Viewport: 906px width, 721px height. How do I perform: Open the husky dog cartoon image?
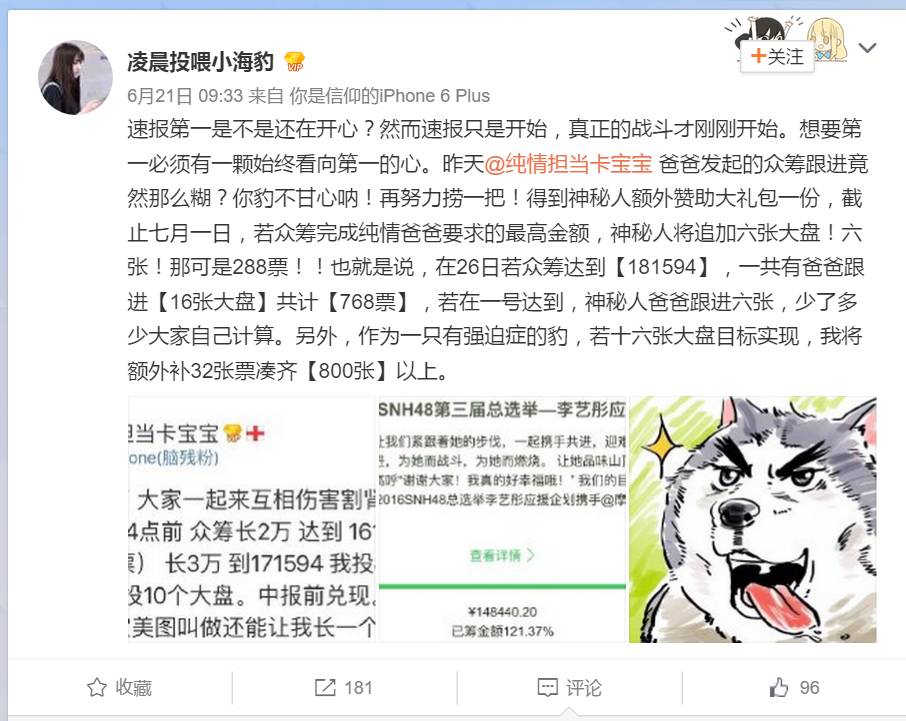click(x=753, y=519)
